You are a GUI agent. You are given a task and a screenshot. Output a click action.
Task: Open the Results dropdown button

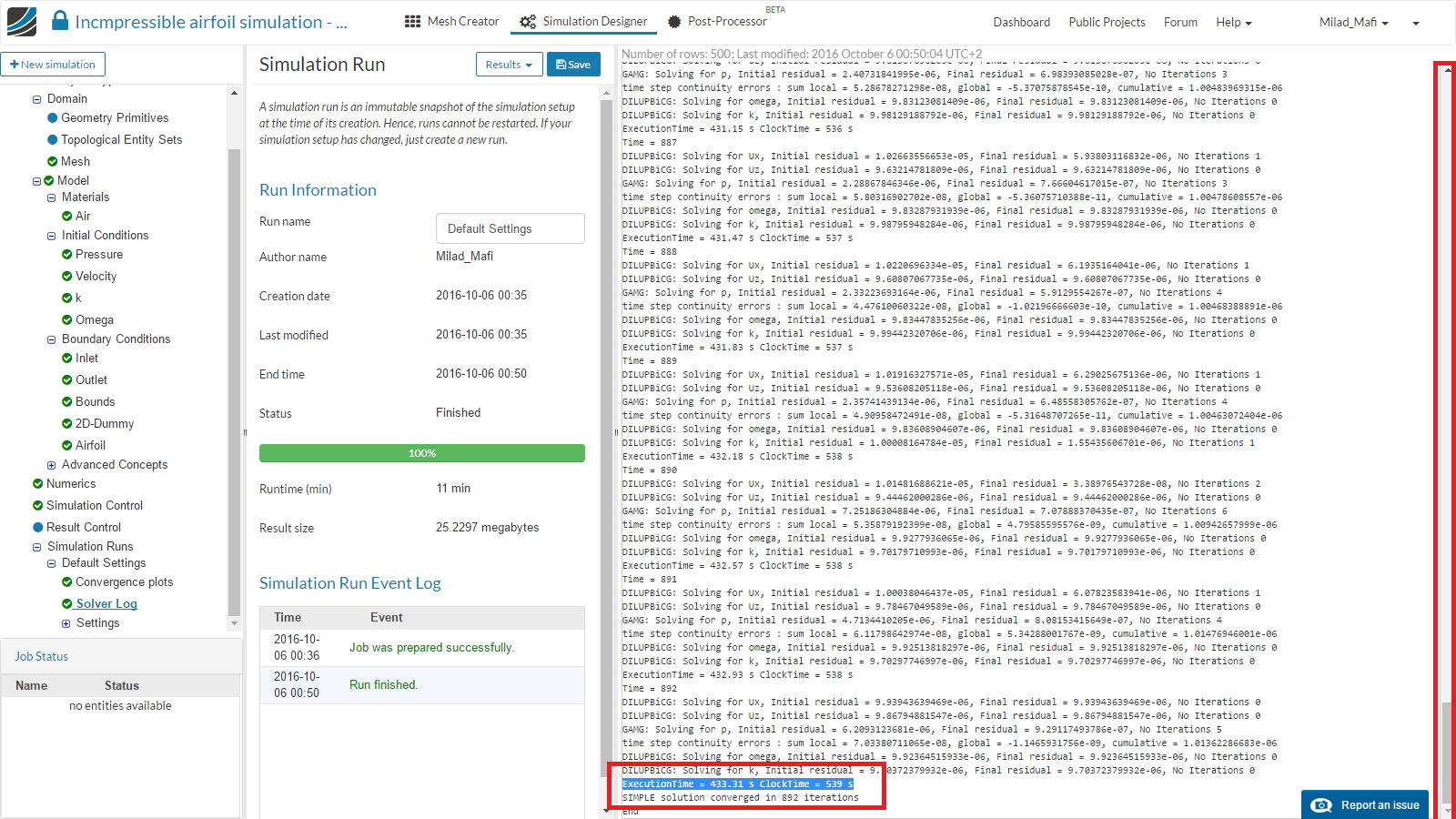point(509,65)
